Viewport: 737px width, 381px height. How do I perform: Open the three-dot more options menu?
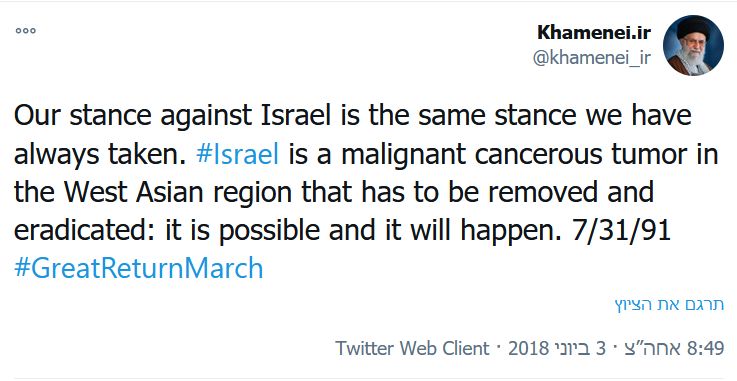click(25, 31)
